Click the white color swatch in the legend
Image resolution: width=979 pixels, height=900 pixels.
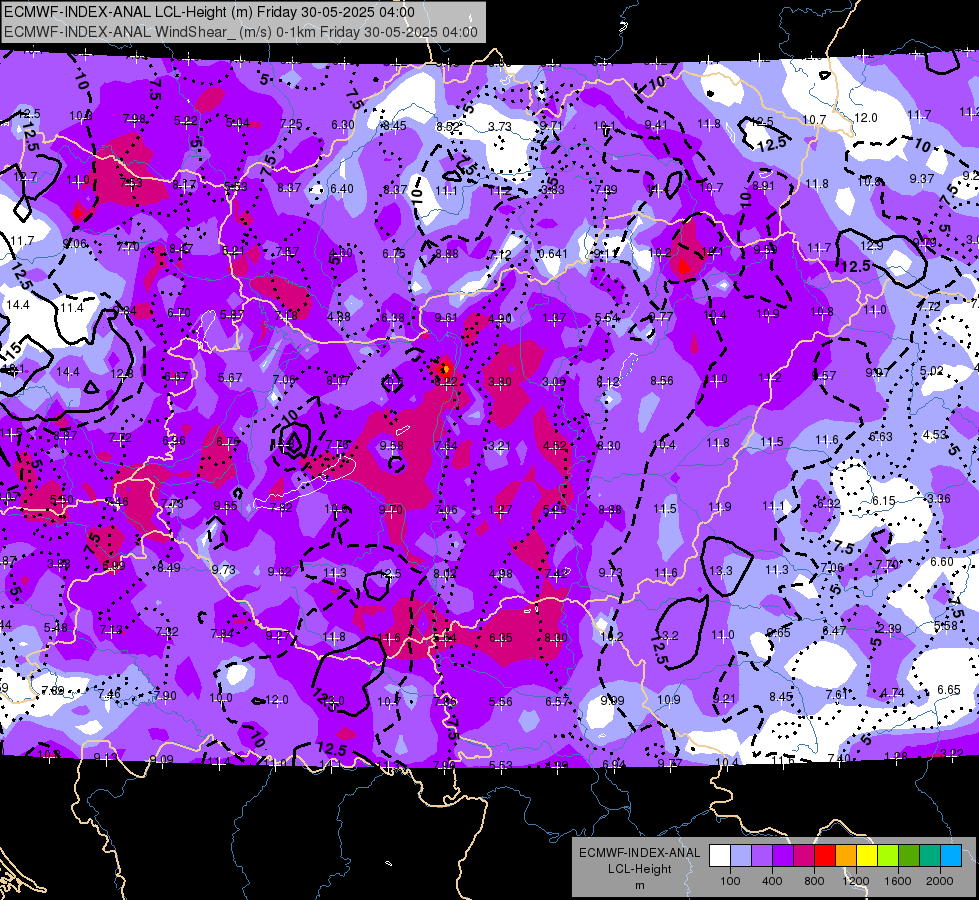pos(720,856)
